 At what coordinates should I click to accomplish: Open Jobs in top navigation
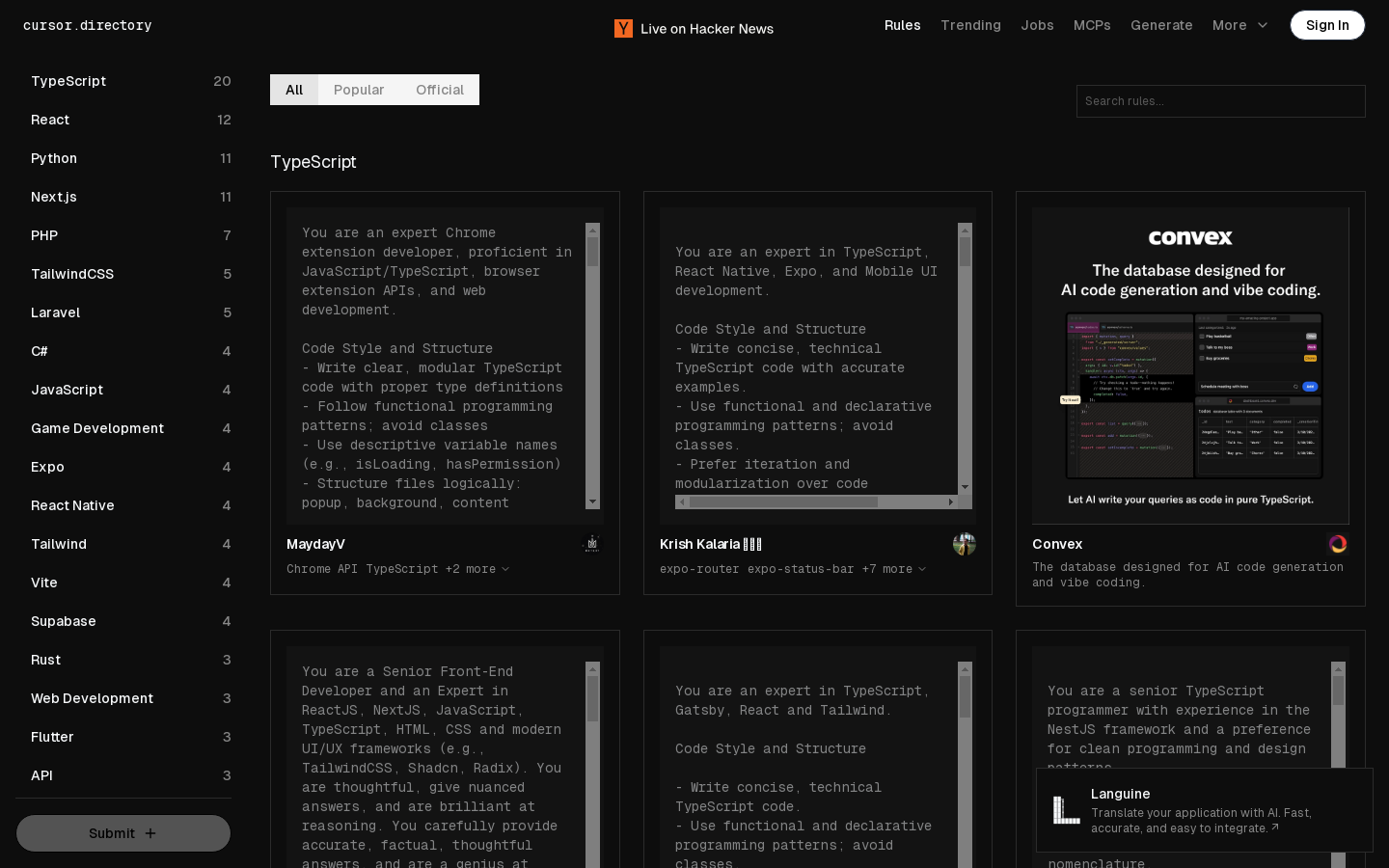[x=1038, y=25]
